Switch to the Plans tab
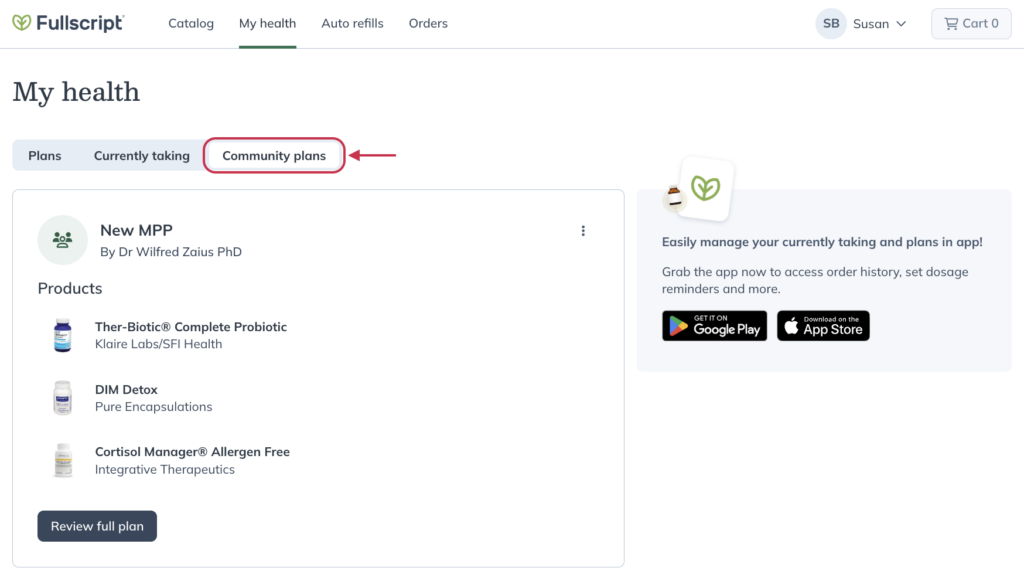Screen dimensions: 1024x578 44,155
